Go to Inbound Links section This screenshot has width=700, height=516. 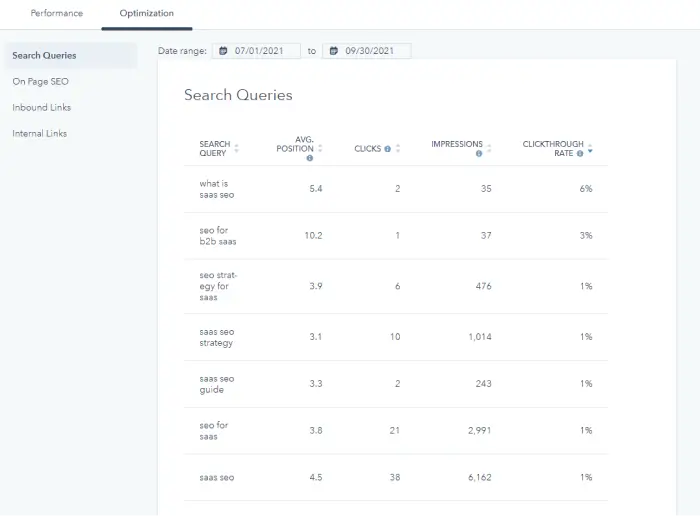click(42, 107)
